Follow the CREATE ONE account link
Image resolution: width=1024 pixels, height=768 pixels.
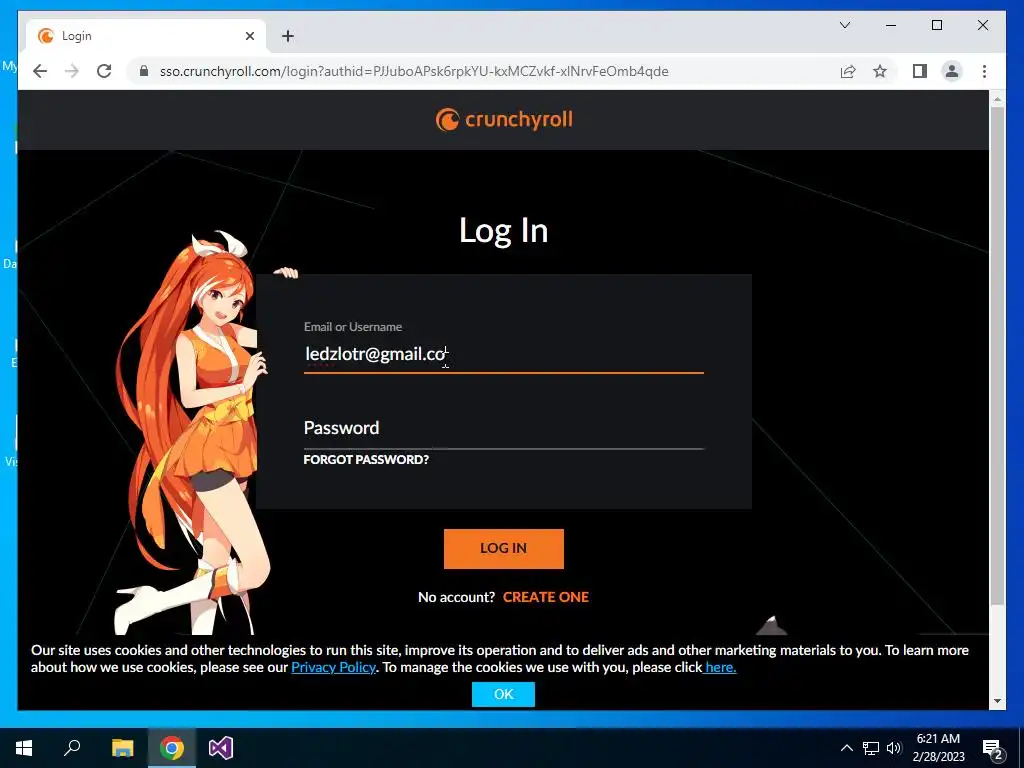coord(546,597)
